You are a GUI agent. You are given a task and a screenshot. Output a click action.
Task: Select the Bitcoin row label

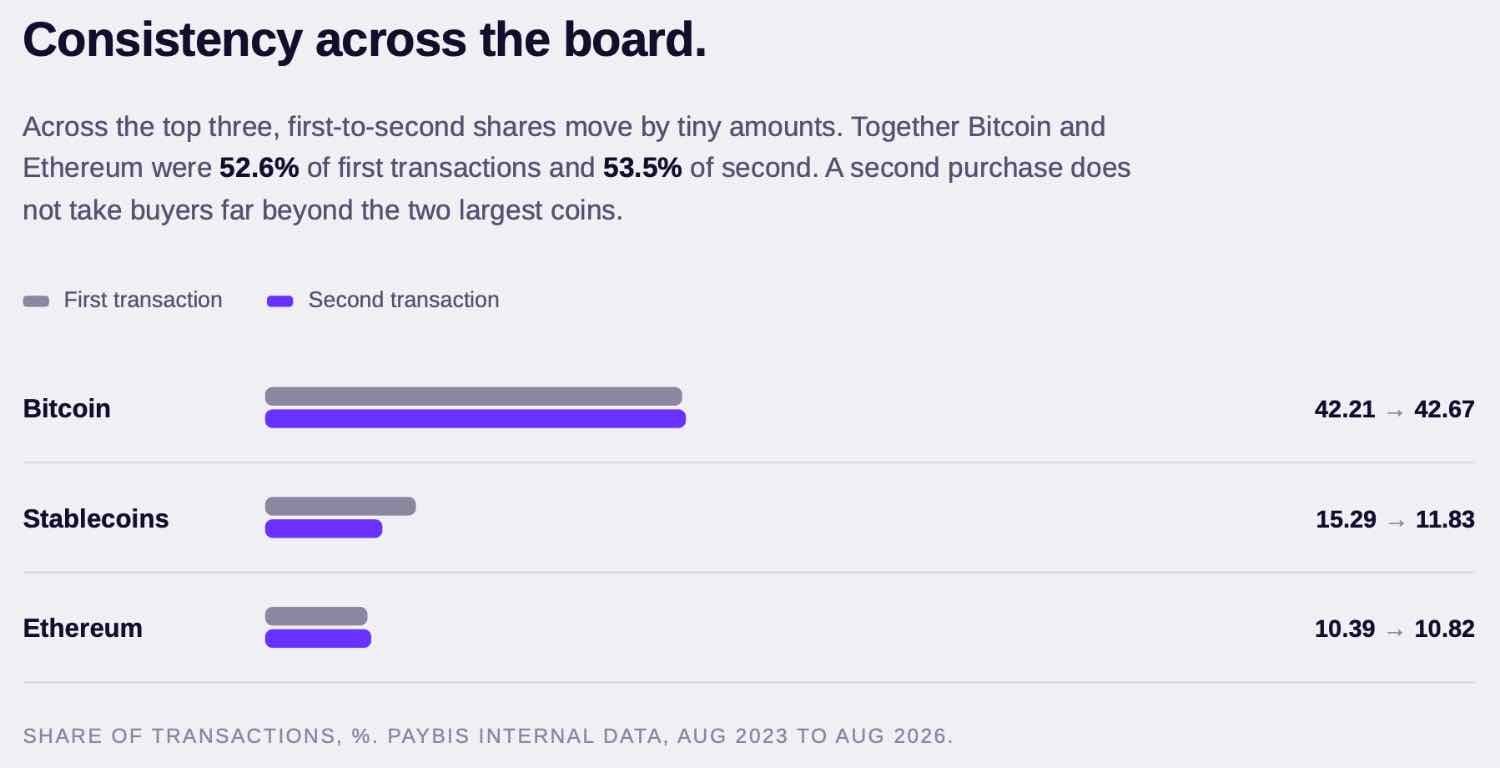click(66, 409)
